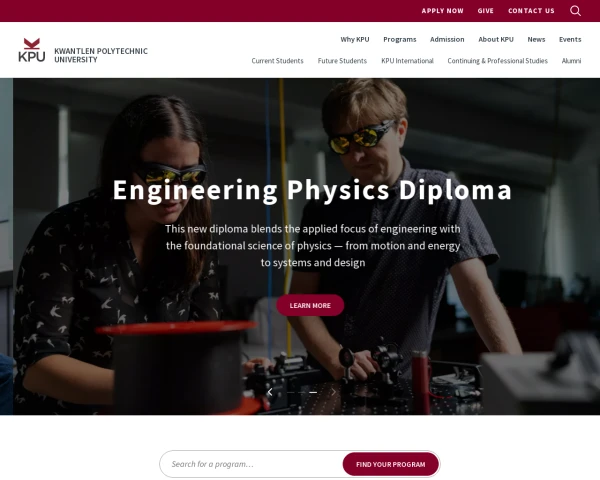
Task: Open the News page
Action: pyautogui.click(x=536, y=39)
